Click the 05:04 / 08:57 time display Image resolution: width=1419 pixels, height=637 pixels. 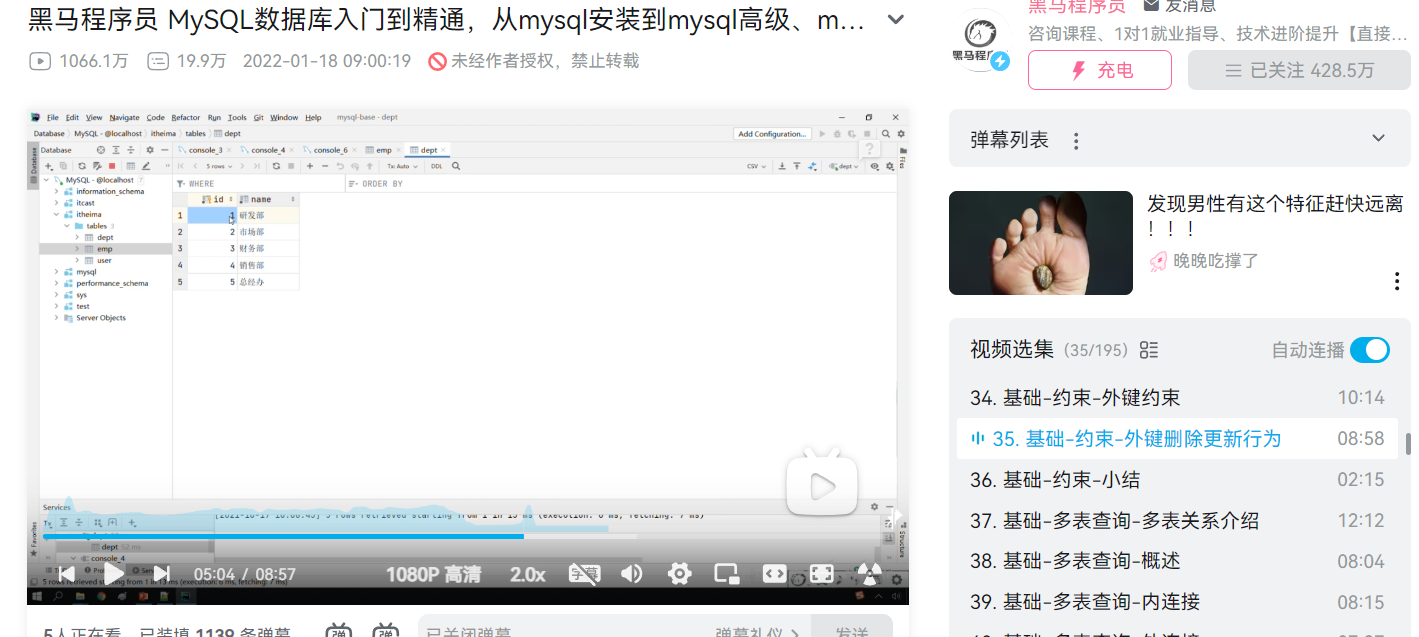tap(245, 574)
